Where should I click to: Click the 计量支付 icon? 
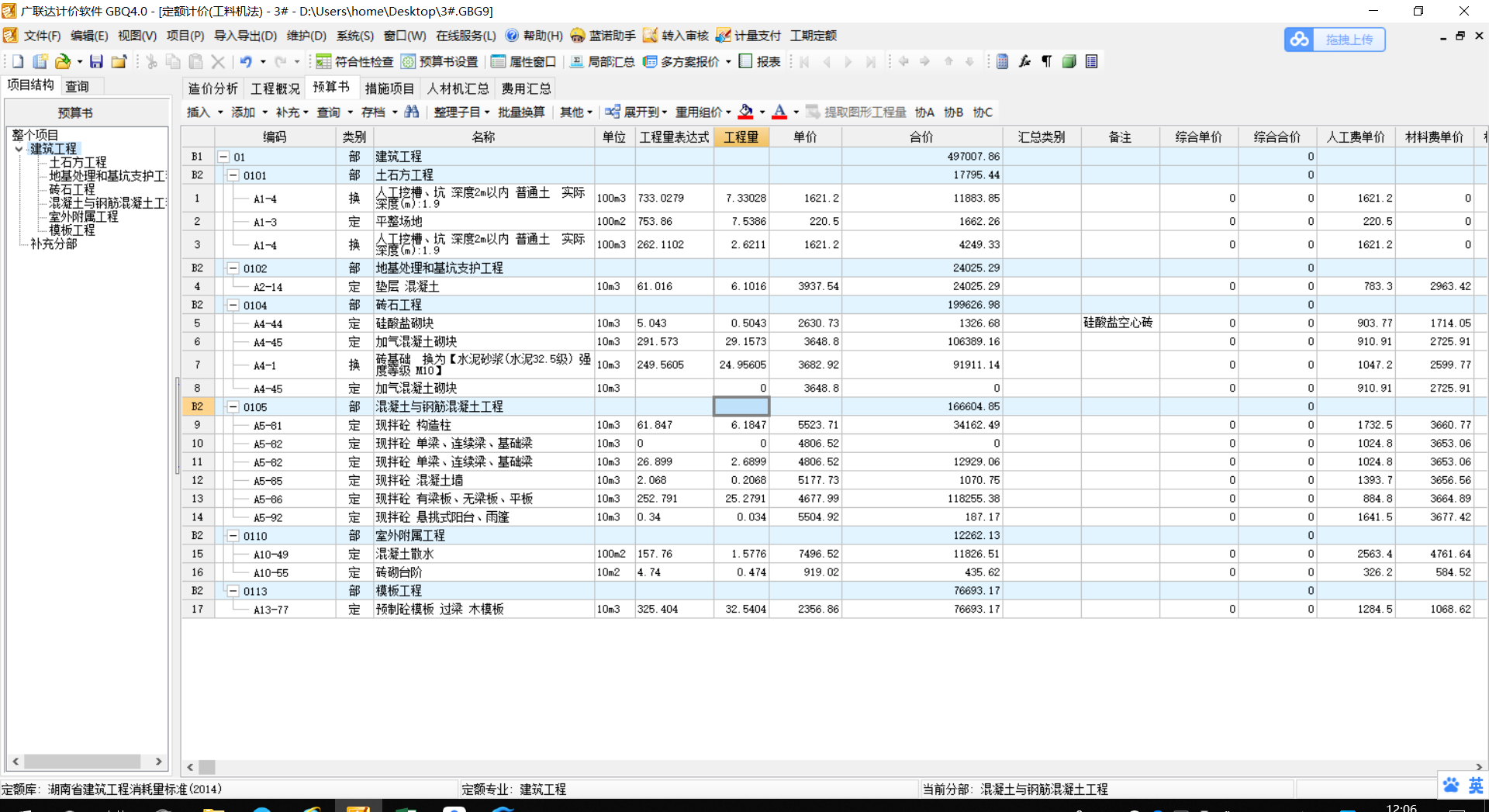tap(723, 36)
